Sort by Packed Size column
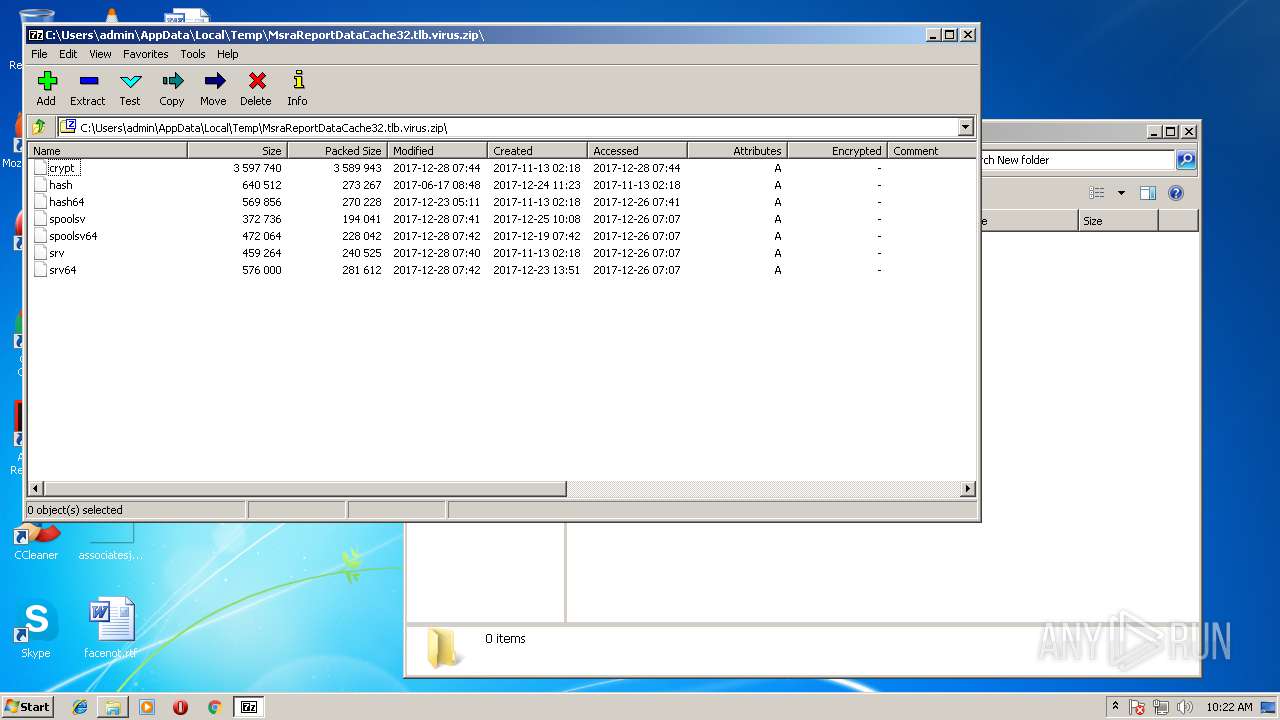This screenshot has width=1280, height=720. (x=338, y=151)
